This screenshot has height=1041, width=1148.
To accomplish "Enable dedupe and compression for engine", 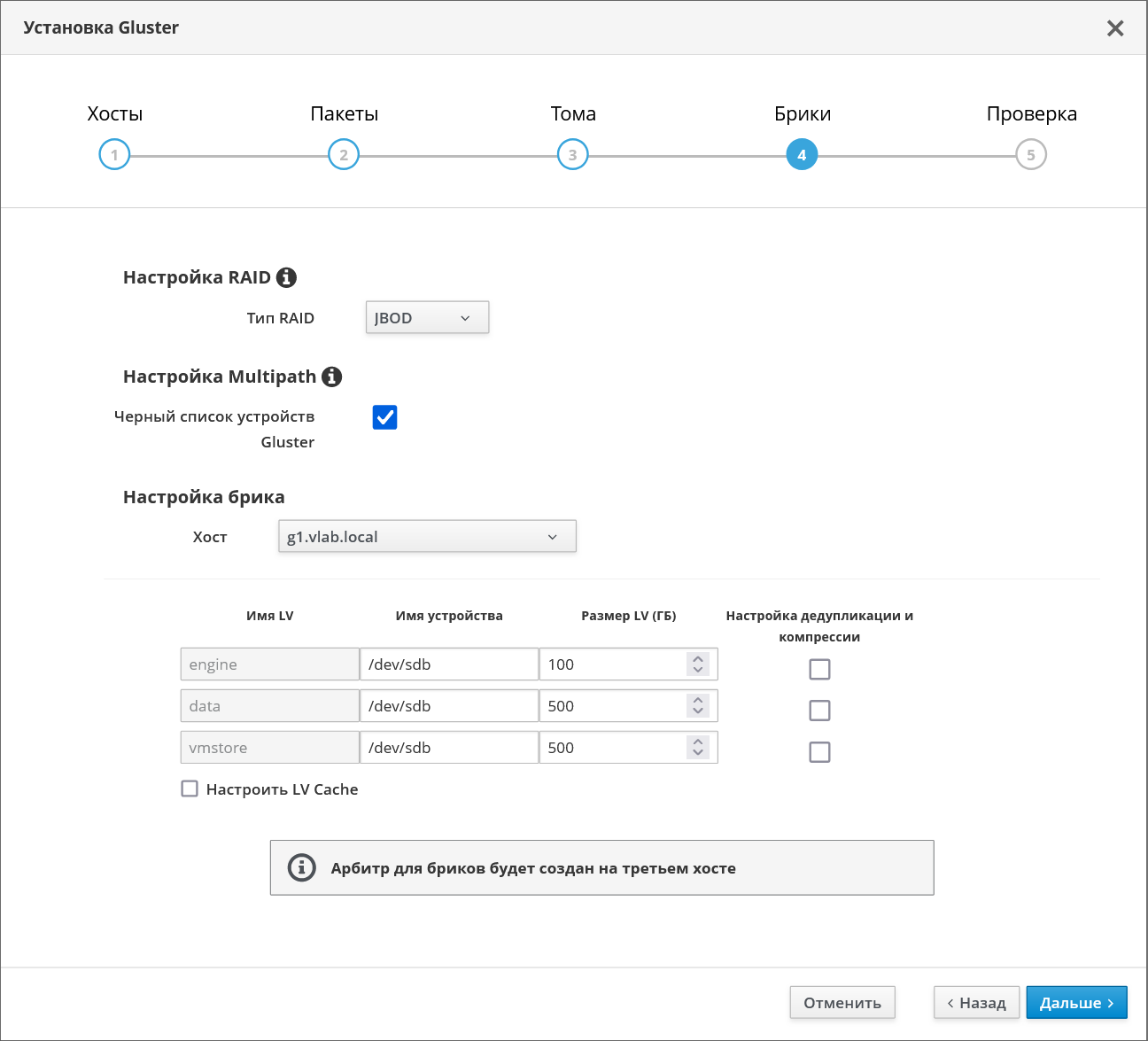I will (820, 669).
